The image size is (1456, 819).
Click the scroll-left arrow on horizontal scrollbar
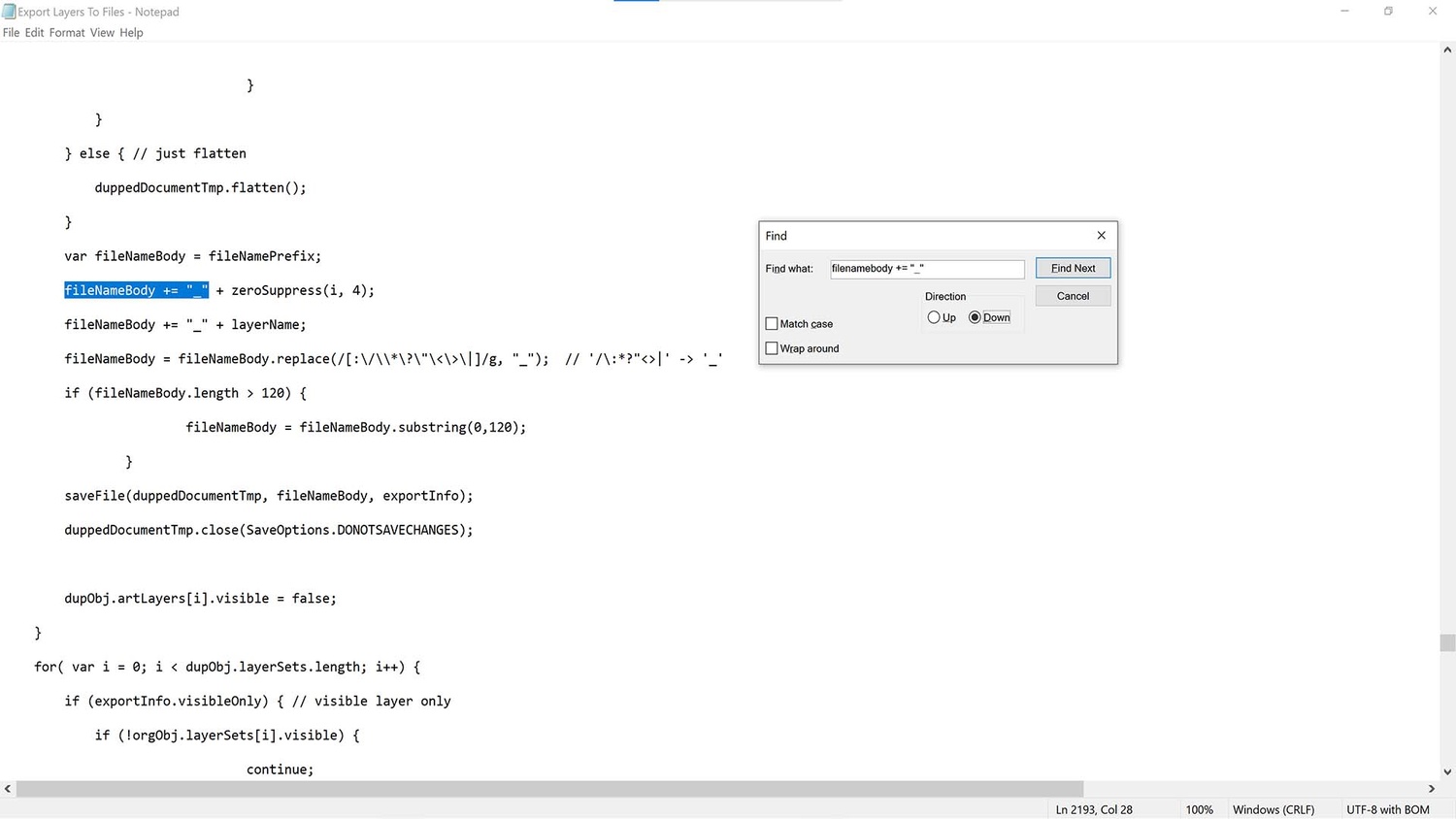point(8,789)
